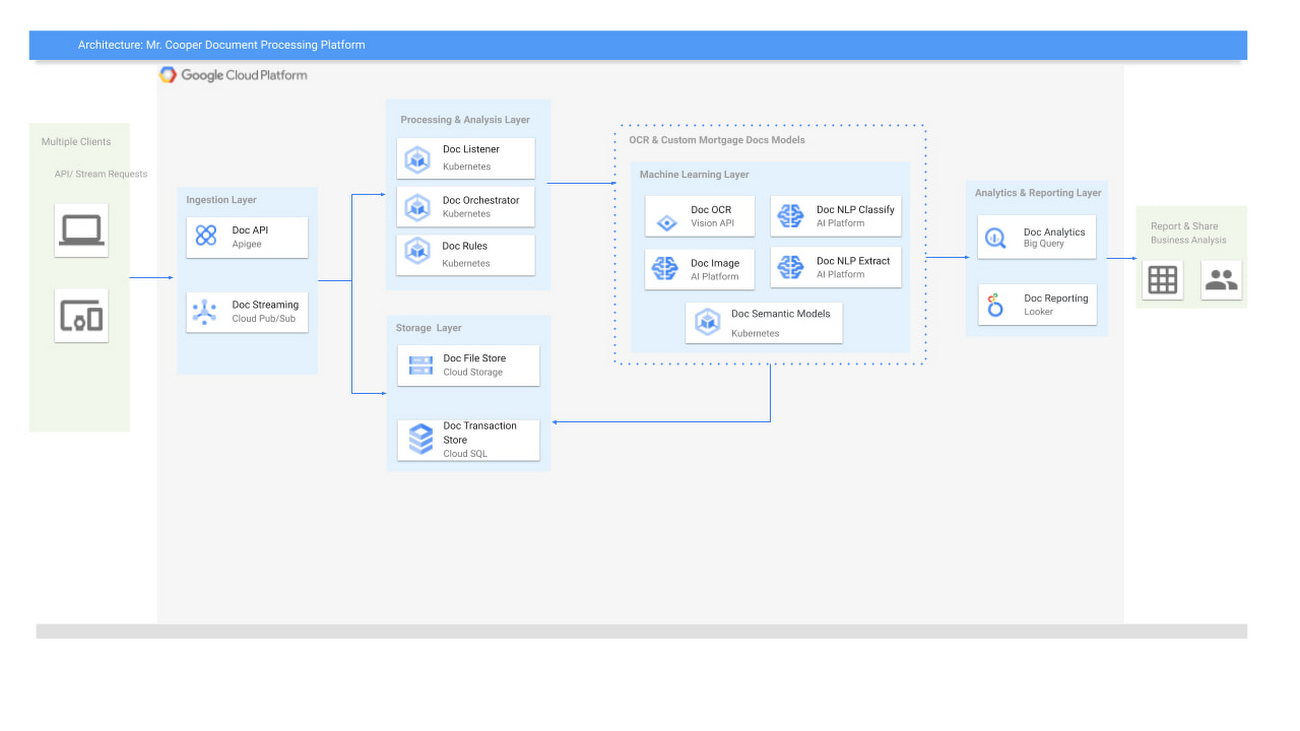
Task: Click the Kubernetes icon for Doc Rules
Action: click(x=417, y=252)
